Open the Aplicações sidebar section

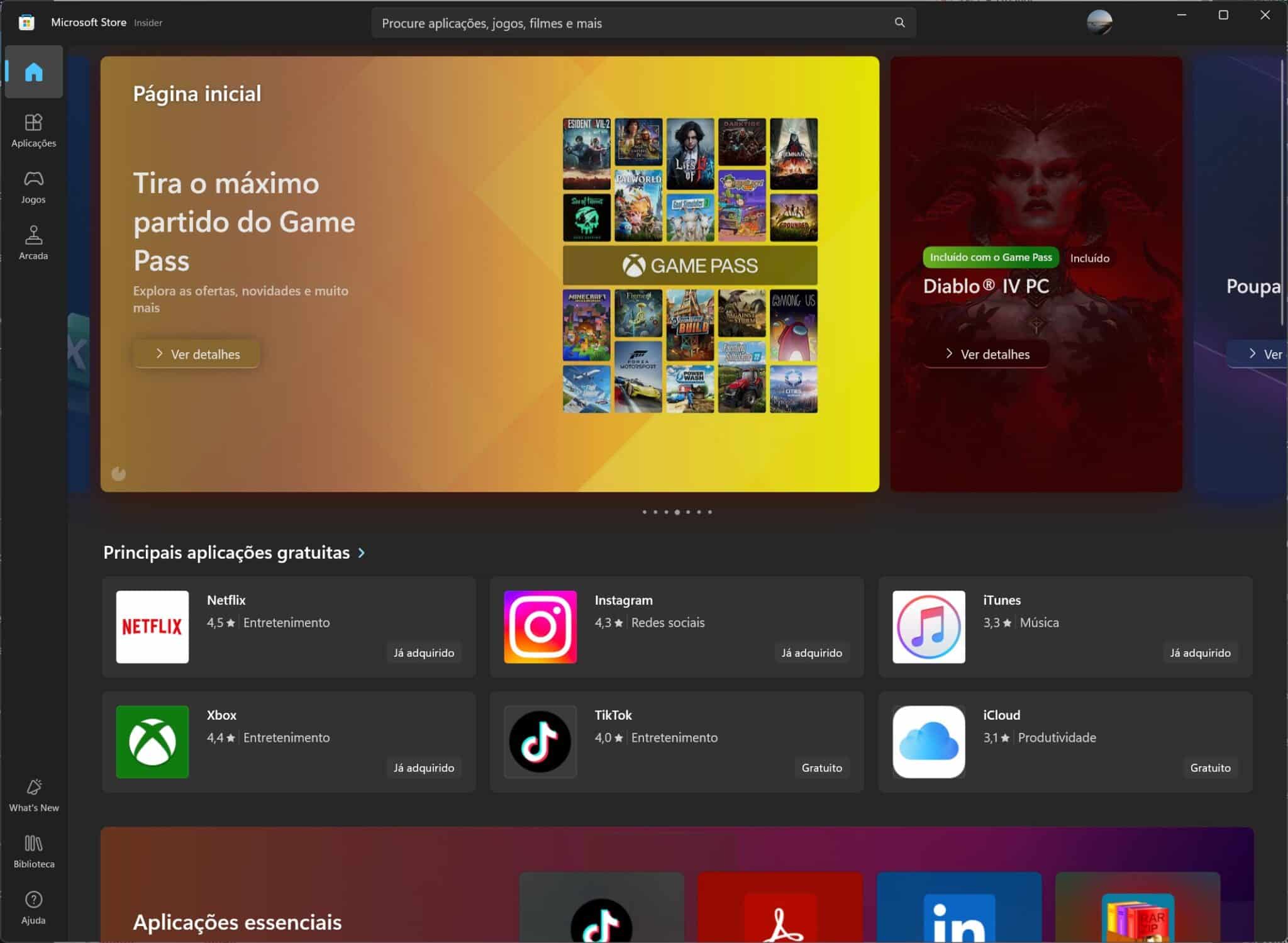pos(33,130)
